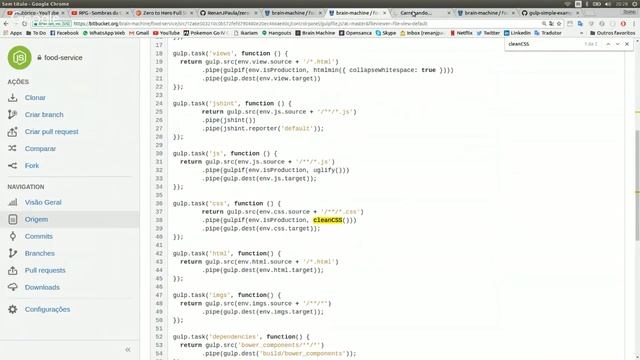640x360 pixels.
Task: Open the Clonar link
Action: (35, 98)
